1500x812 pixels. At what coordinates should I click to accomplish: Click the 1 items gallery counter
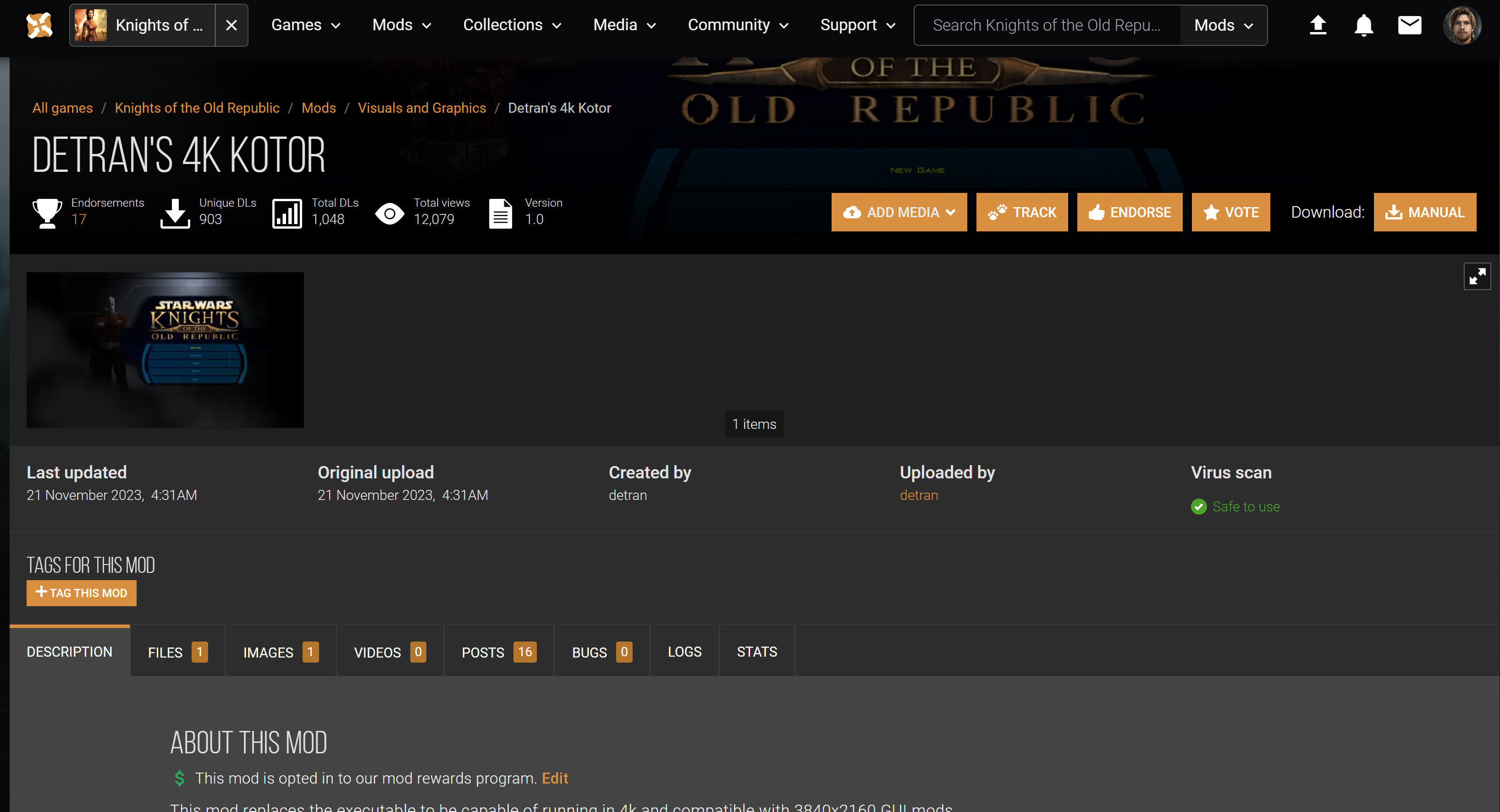click(754, 424)
